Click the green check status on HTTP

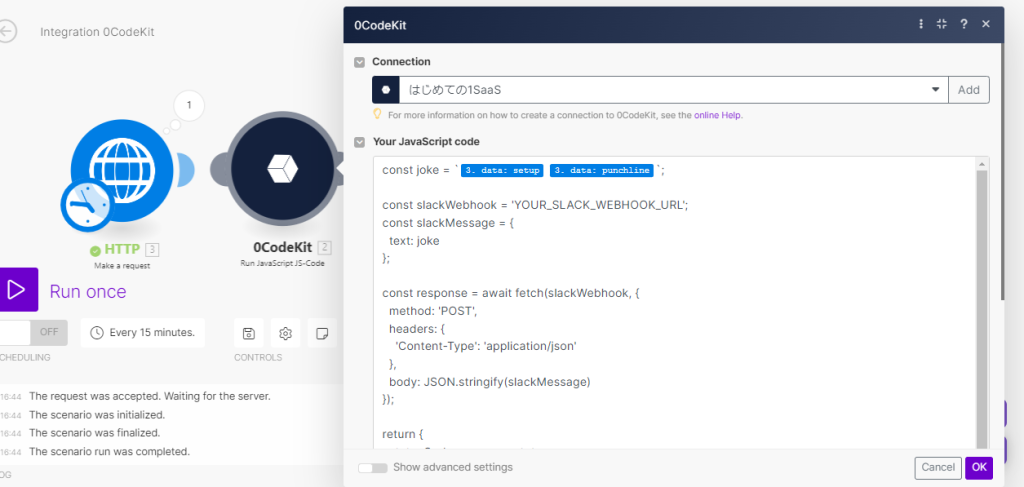pyautogui.click(x=95, y=250)
